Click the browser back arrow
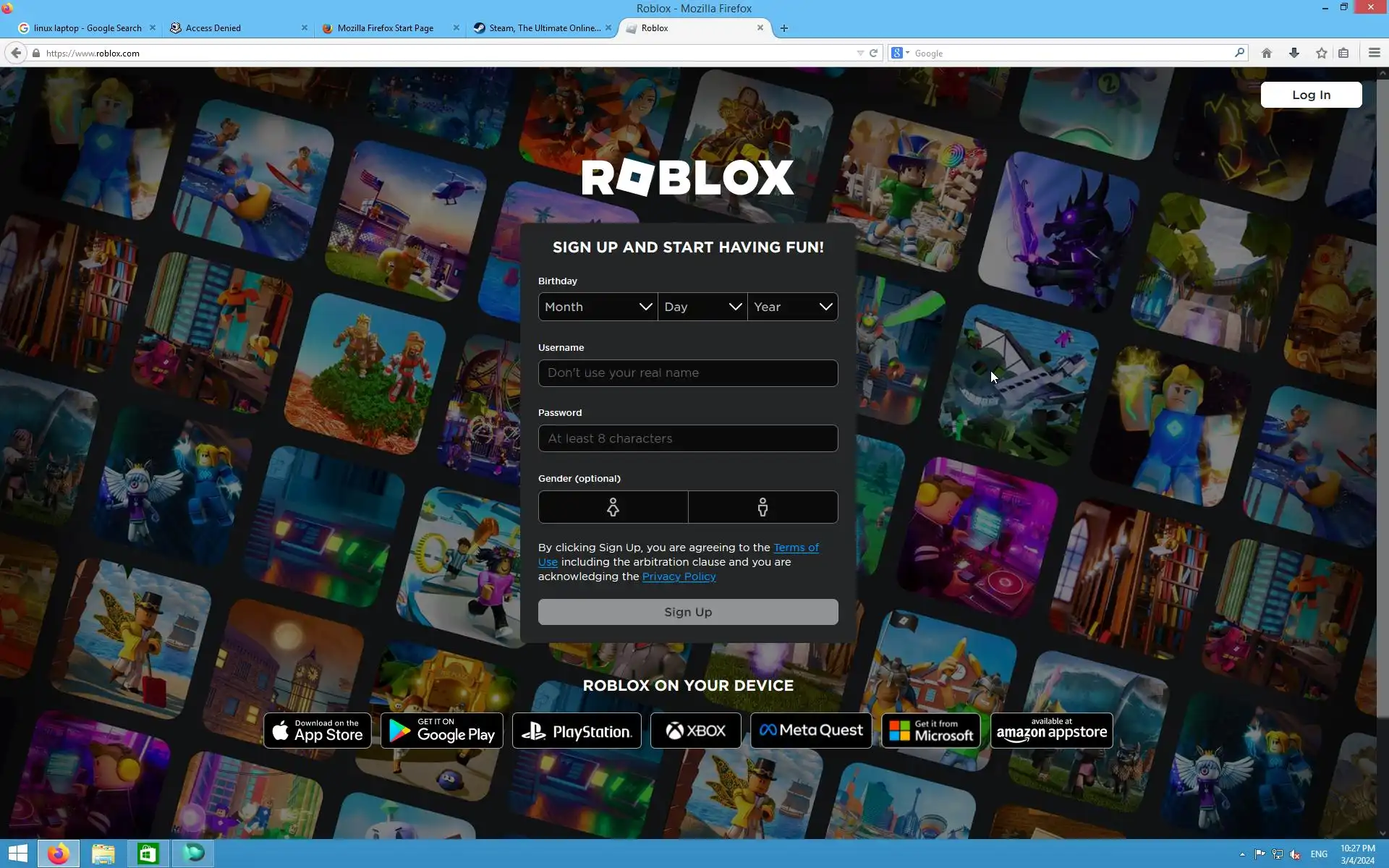Viewport: 1389px width, 868px height. click(x=15, y=53)
